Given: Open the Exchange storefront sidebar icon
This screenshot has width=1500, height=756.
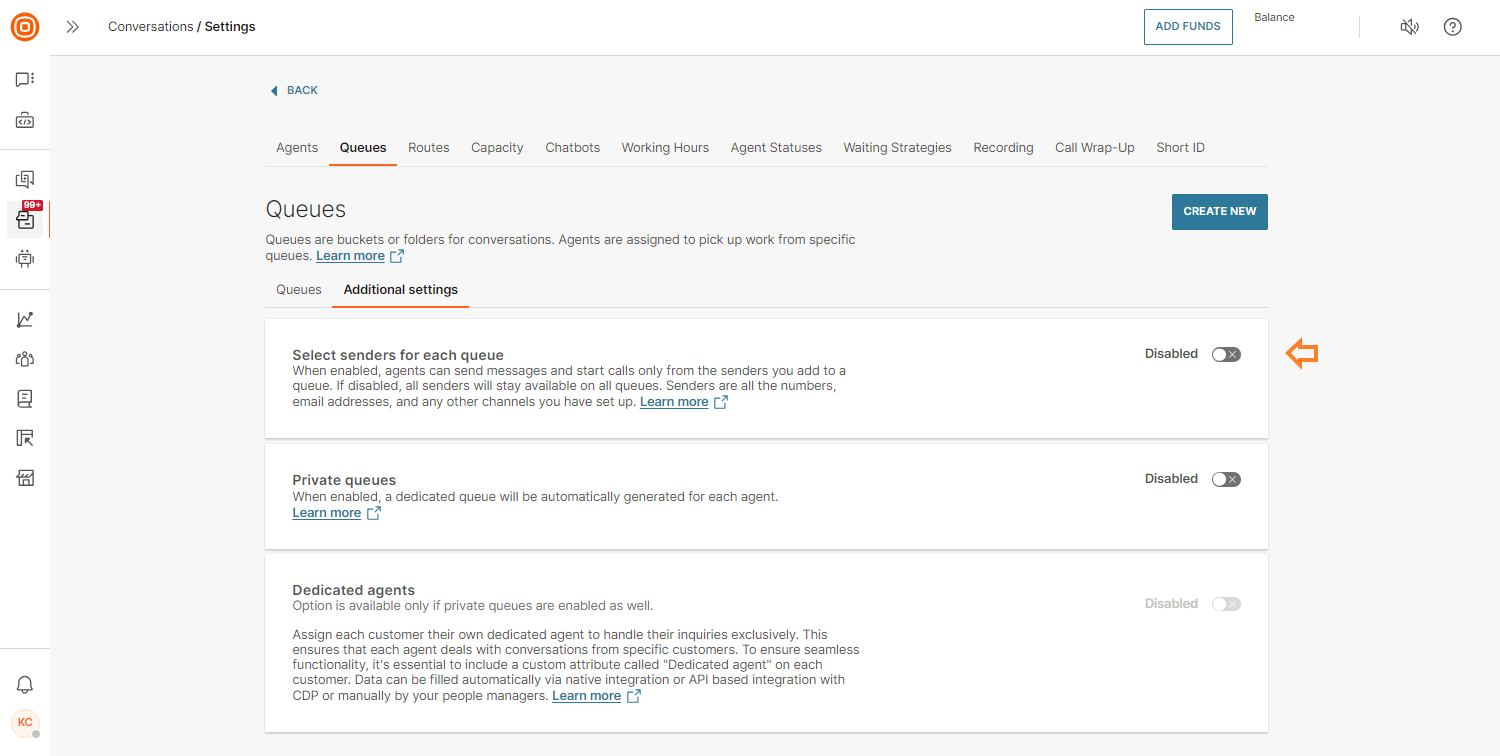Looking at the screenshot, I should (x=25, y=478).
